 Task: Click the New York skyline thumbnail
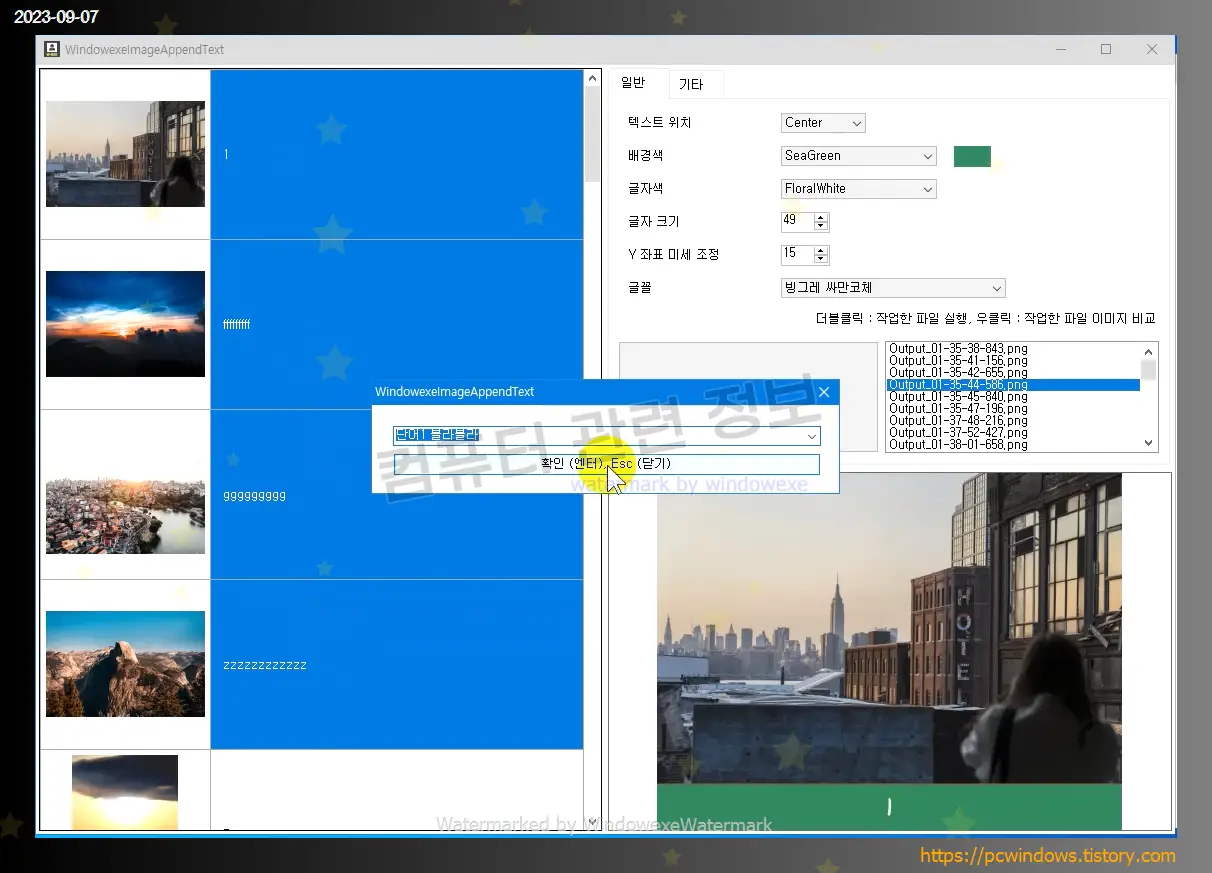(x=125, y=154)
